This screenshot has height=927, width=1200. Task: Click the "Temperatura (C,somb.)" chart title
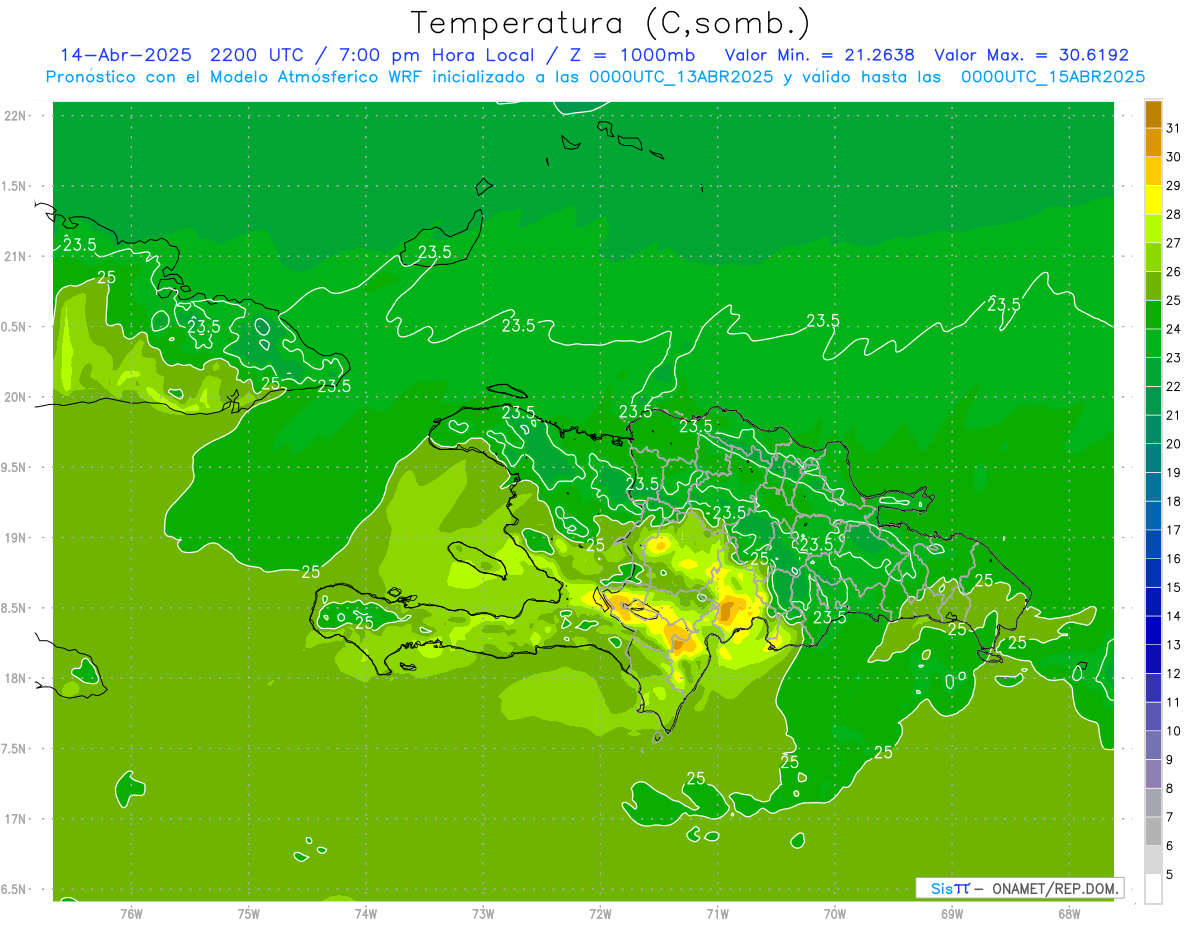point(611,23)
